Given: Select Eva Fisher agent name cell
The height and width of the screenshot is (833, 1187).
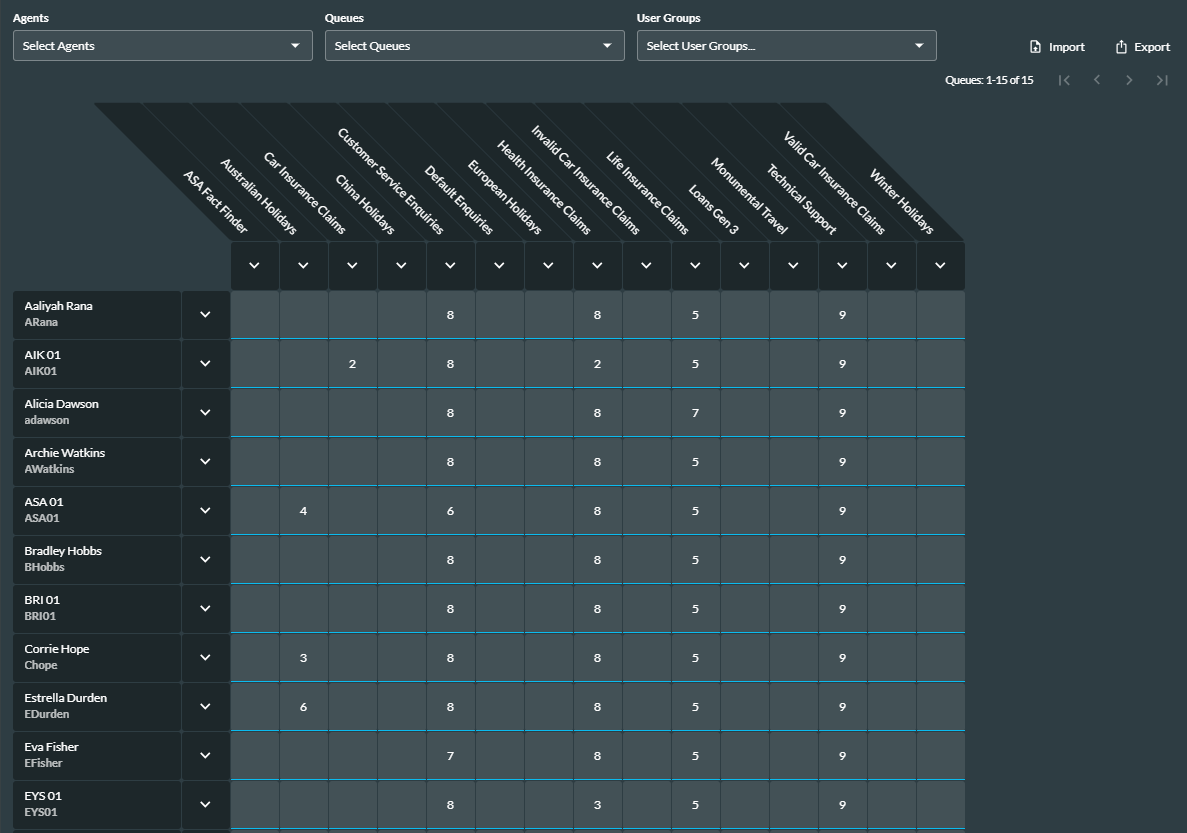Looking at the screenshot, I should [x=97, y=755].
